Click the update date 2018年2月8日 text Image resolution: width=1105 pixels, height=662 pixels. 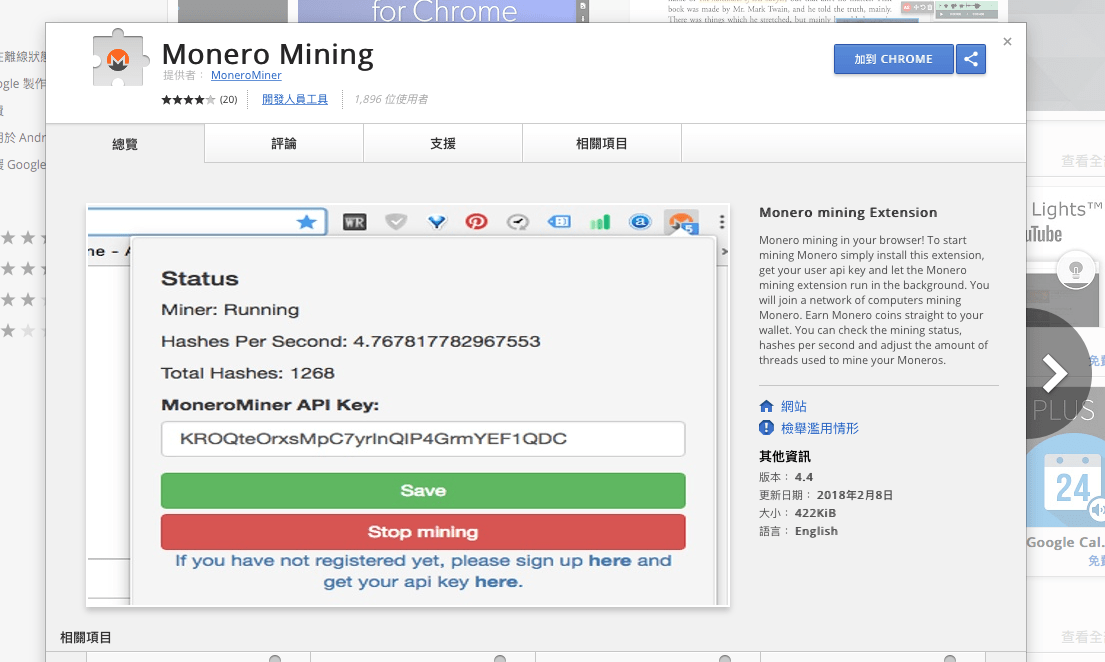855,495
